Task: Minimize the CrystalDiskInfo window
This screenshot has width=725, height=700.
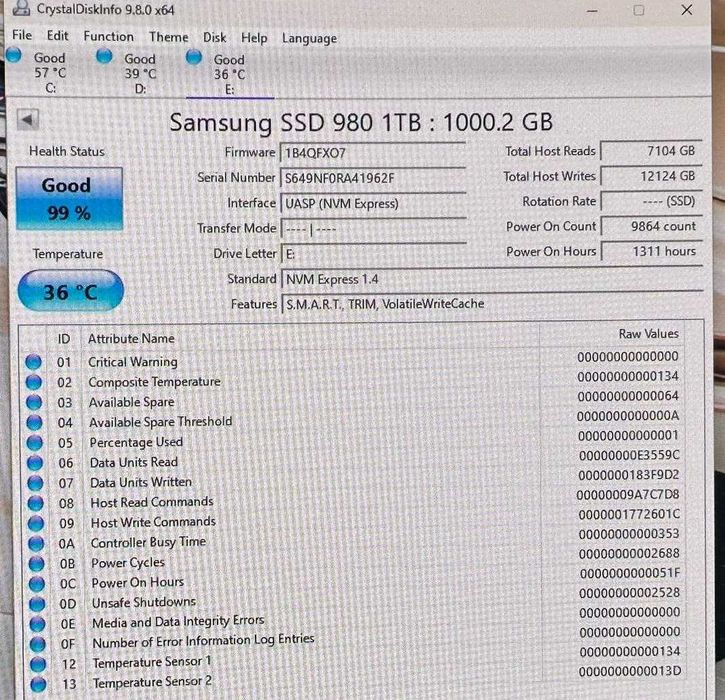Action: (x=592, y=11)
